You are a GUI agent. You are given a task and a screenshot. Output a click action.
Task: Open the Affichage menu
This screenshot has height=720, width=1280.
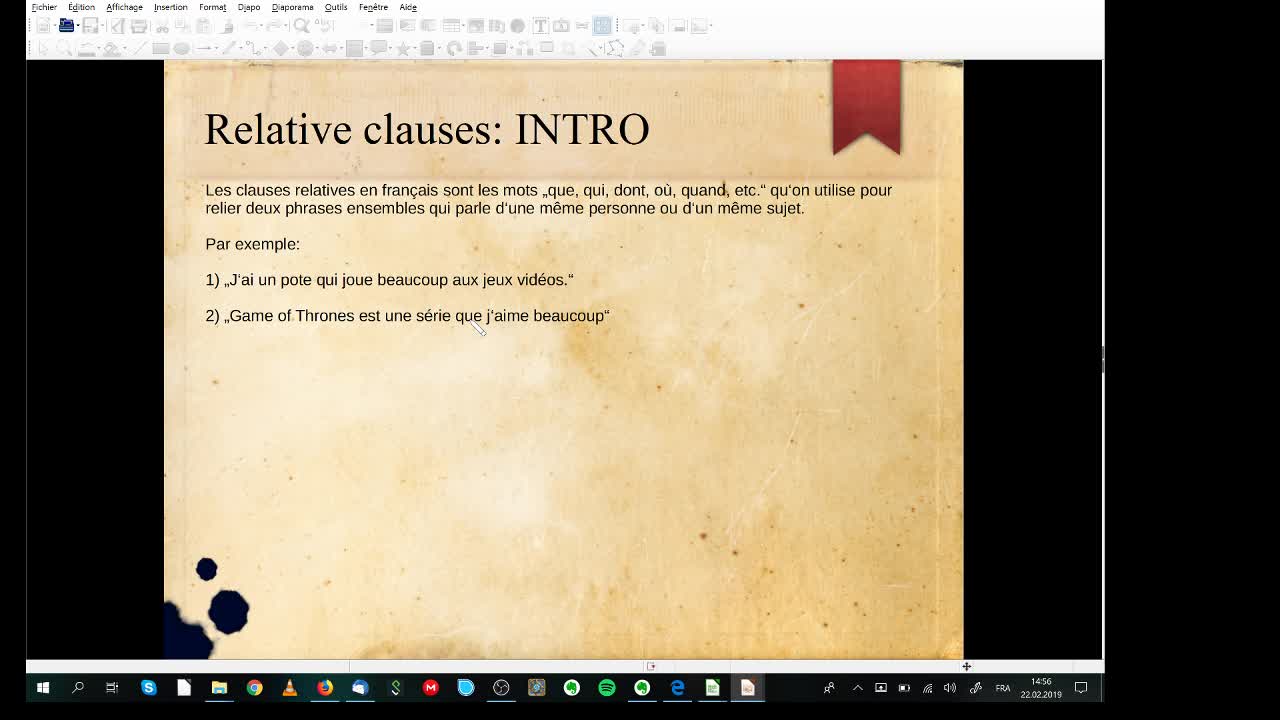click(x=124, y=7)
